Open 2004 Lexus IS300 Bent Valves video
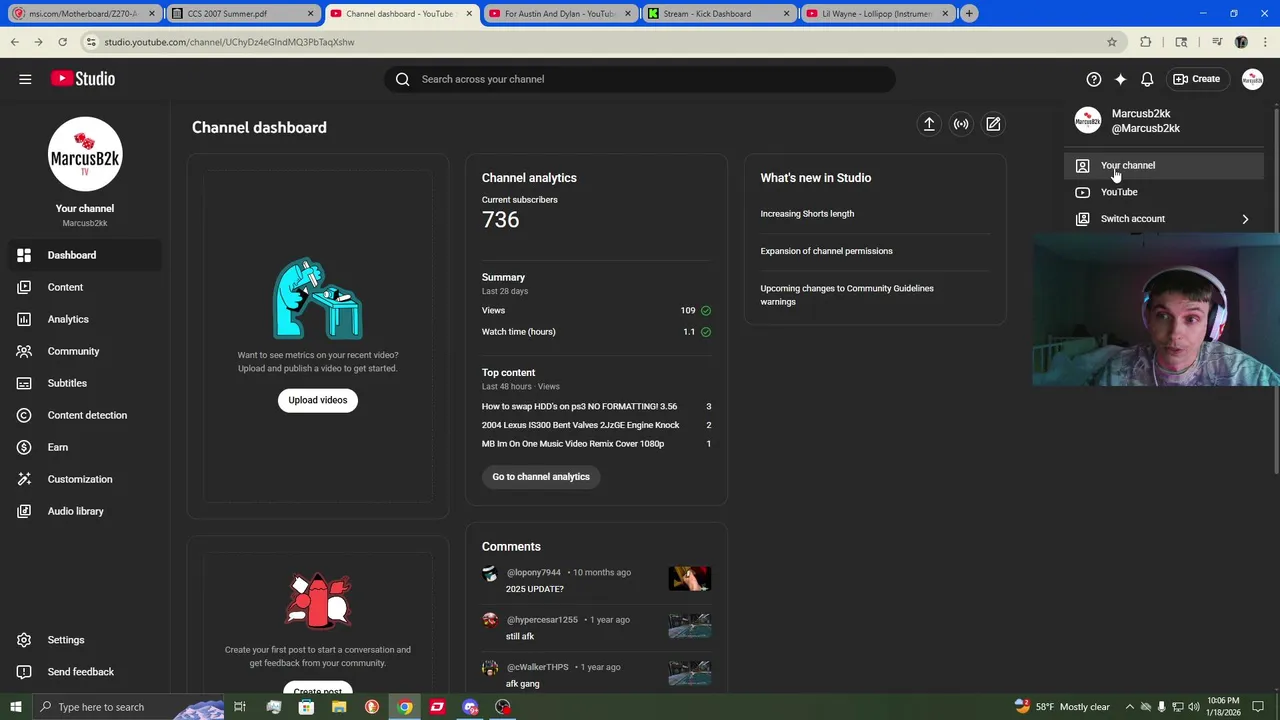The height and width of the screenshot is (720, 1280). 580,425
